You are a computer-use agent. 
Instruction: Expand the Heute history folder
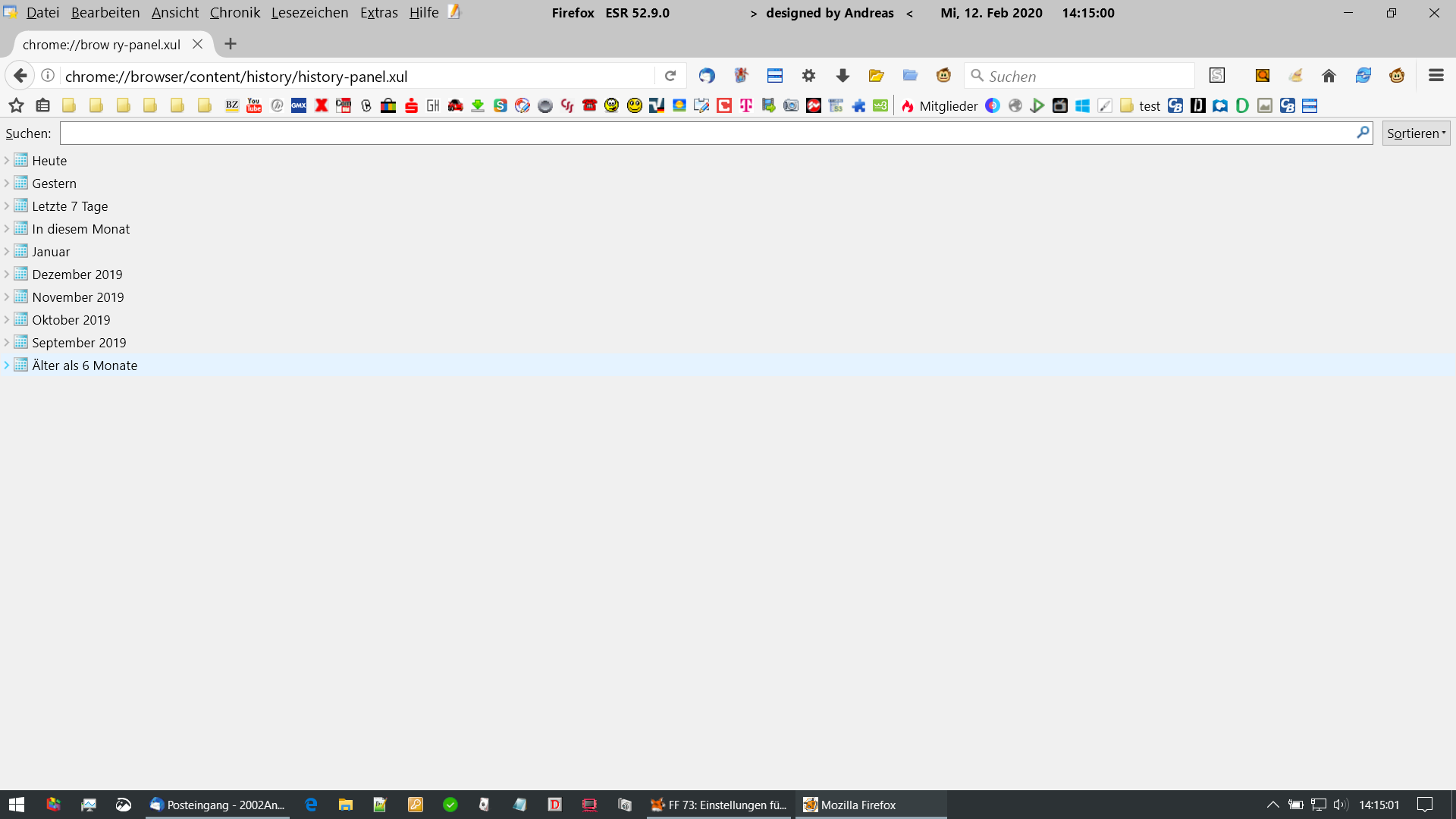7,161
